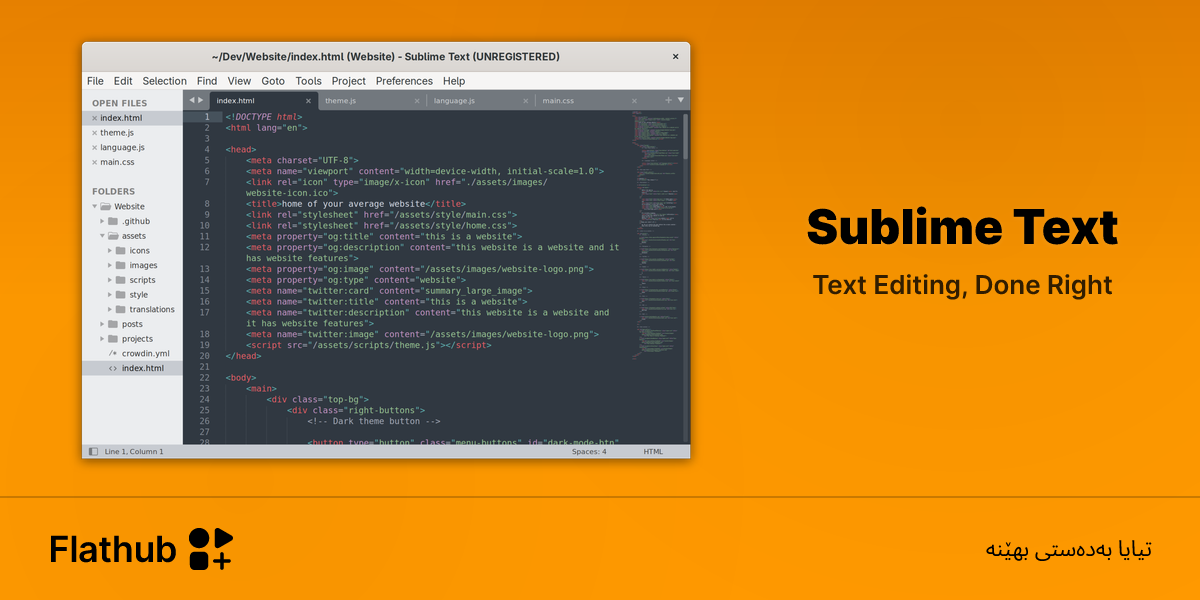Viewport: 1200px width, 600px height.
Task: Expand the .github folder
Action: click(102, 221)
